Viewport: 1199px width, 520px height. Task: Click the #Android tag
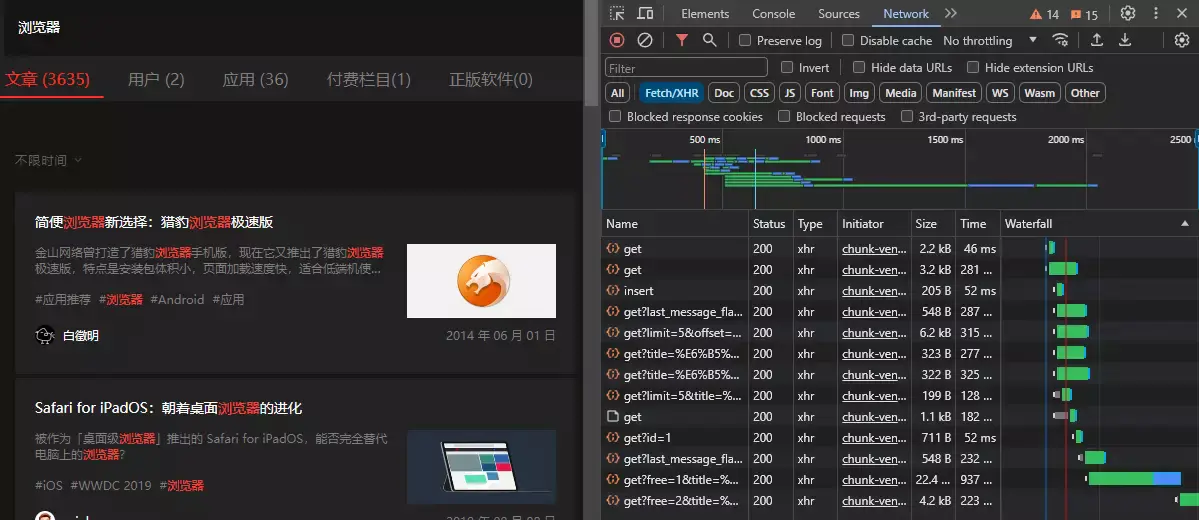pos(177,300)
